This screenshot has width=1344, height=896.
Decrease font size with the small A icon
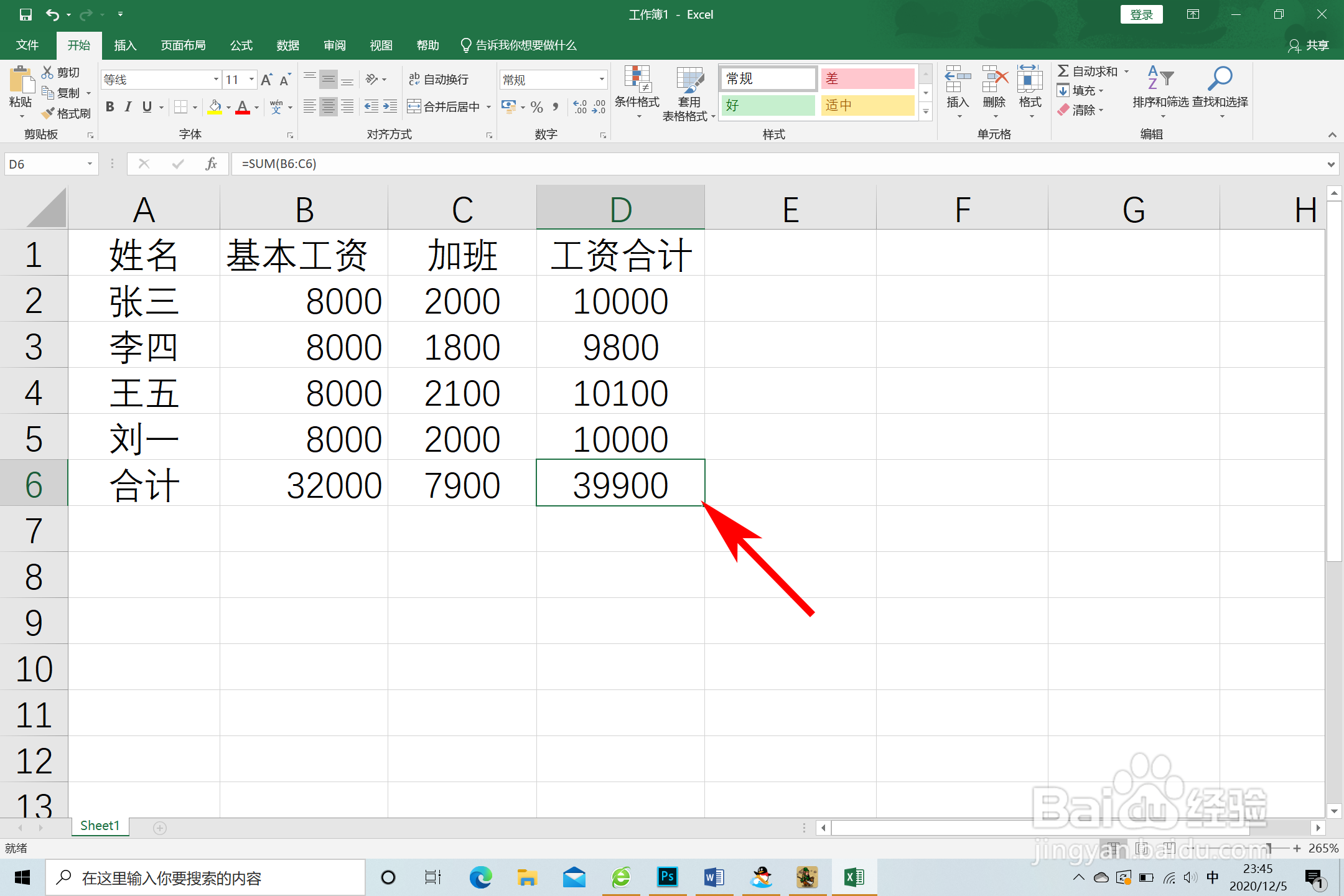285,80
